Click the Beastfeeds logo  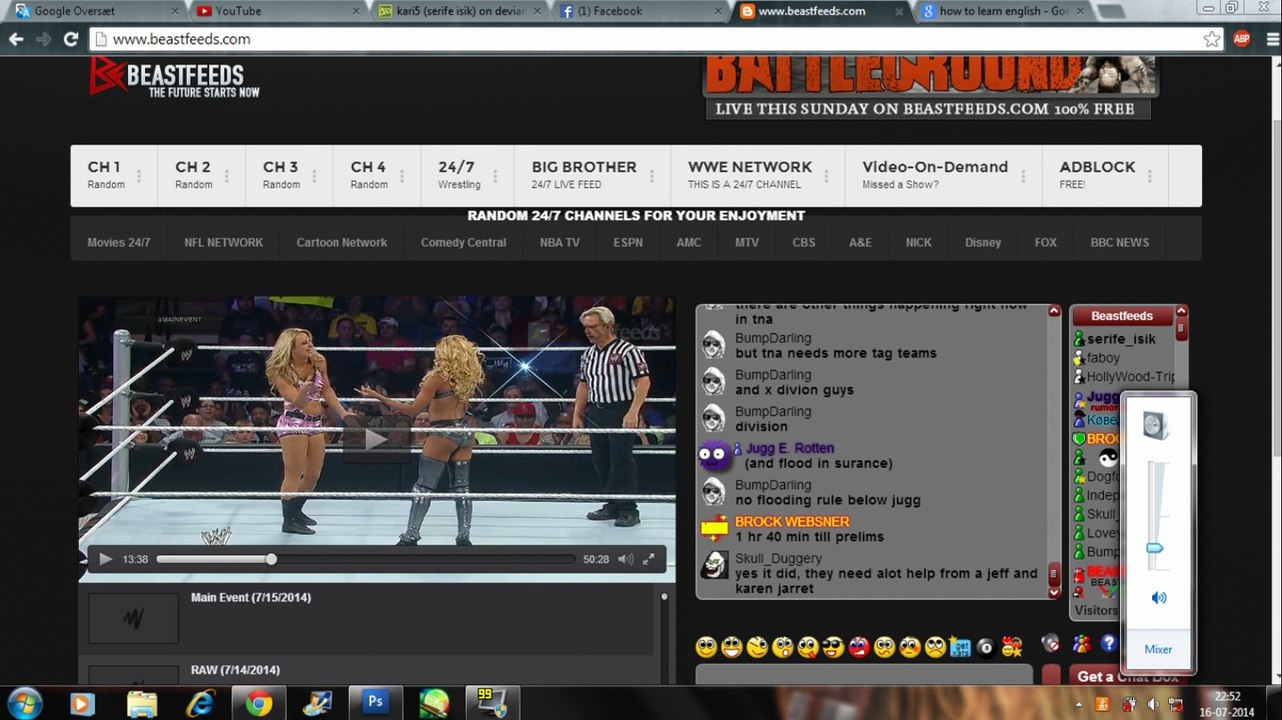[174, 77]
